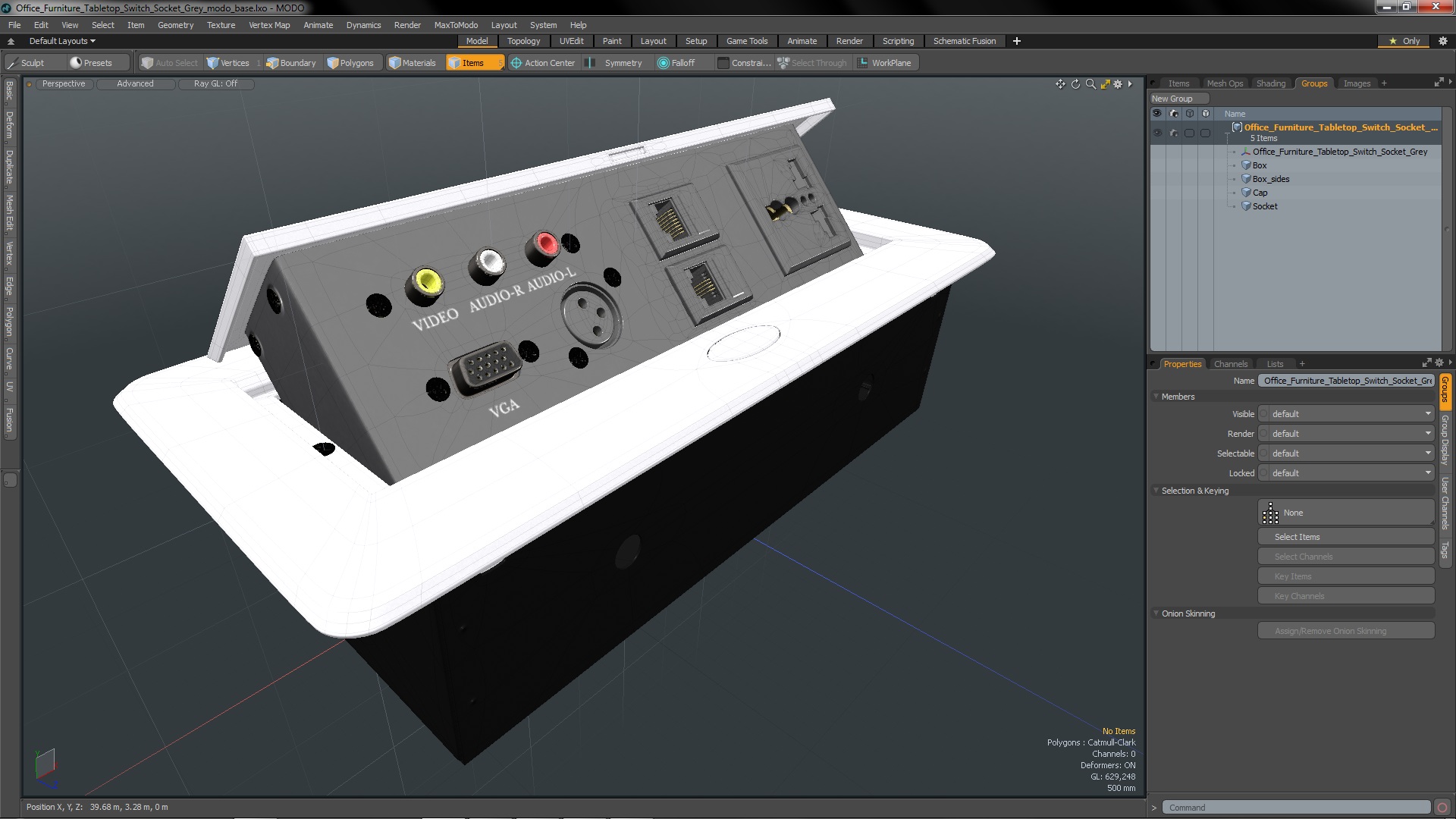The width and height of the screenshot is (1456, 819).
Task: Activate the WorkPlane tool
Action: tap(884, 63)
